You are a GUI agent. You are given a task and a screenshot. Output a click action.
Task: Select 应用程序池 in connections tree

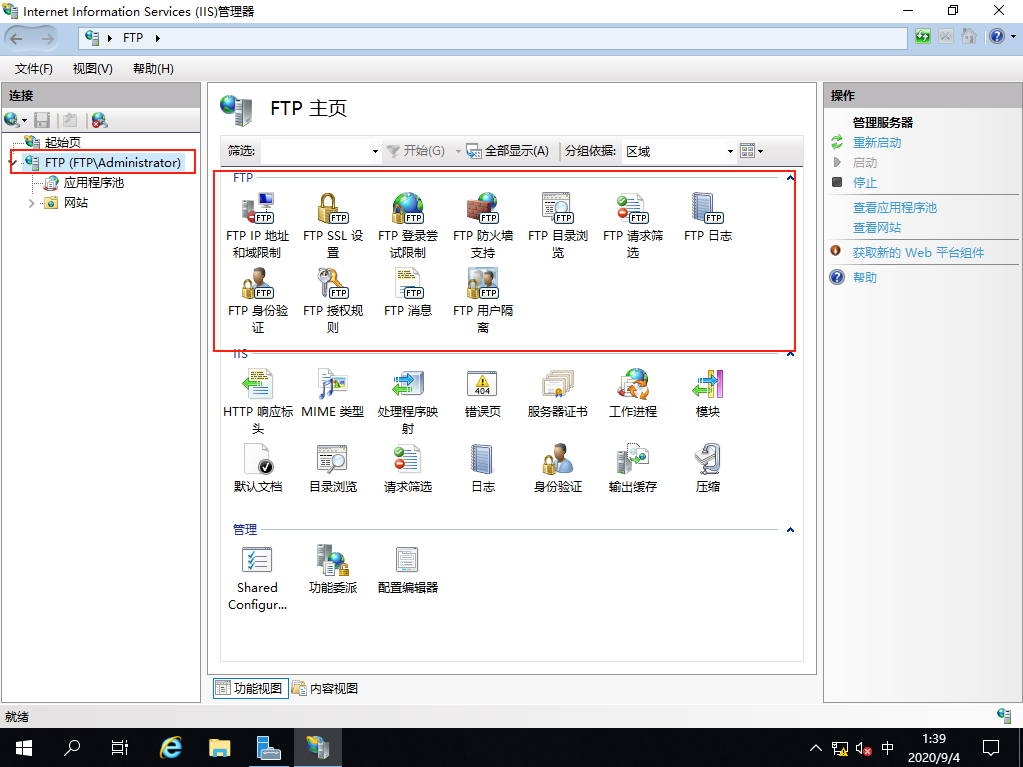93,183
